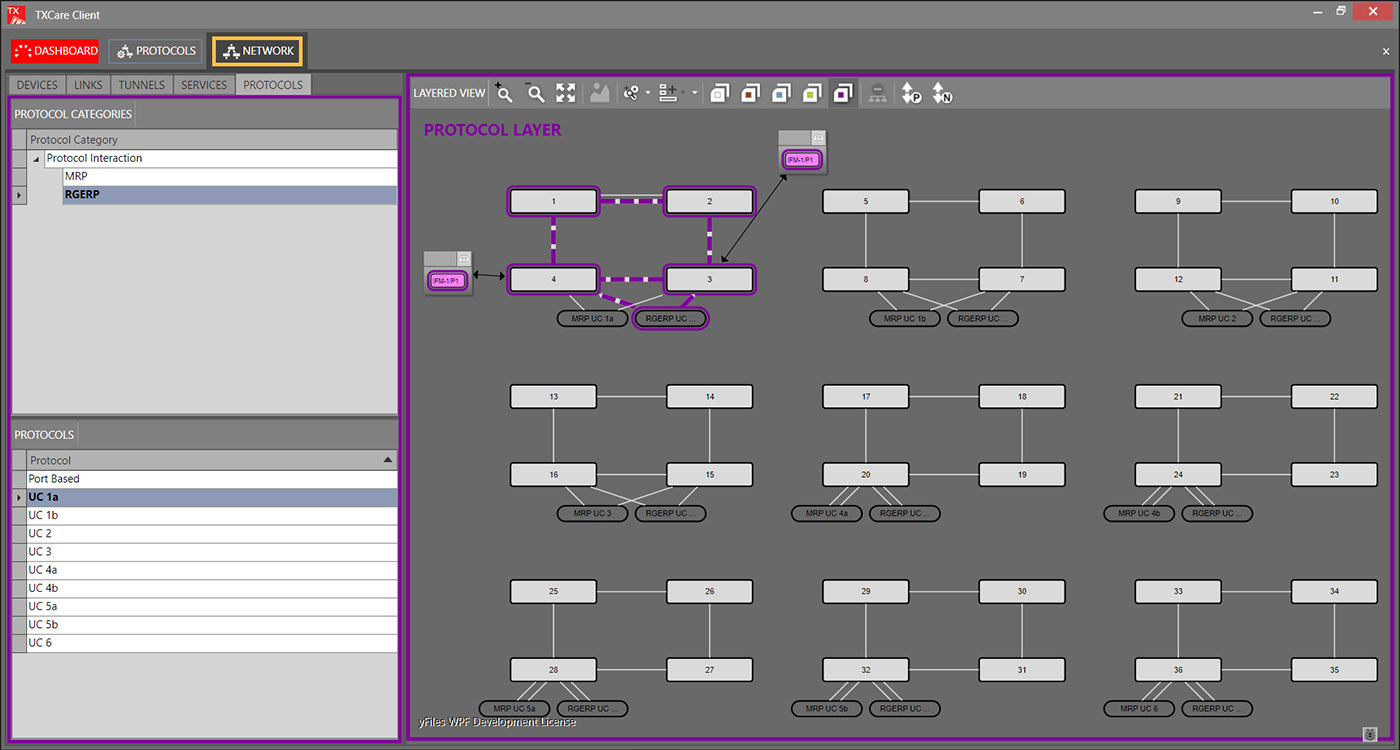Viewport: 1400px width, 750px height.
Task: Click network node 3
Action: point(710,279)
